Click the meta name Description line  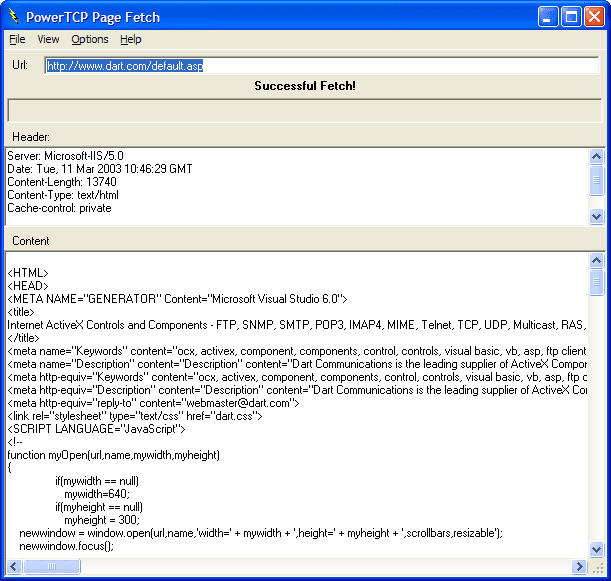tap(297, 364)
